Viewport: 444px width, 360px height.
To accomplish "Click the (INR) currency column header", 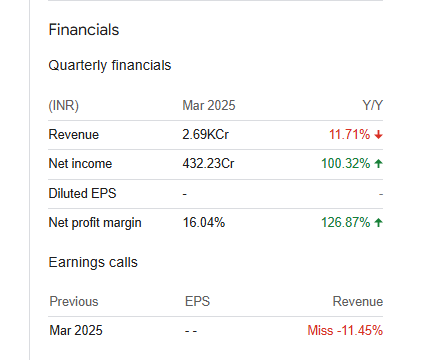I will 64,106.
